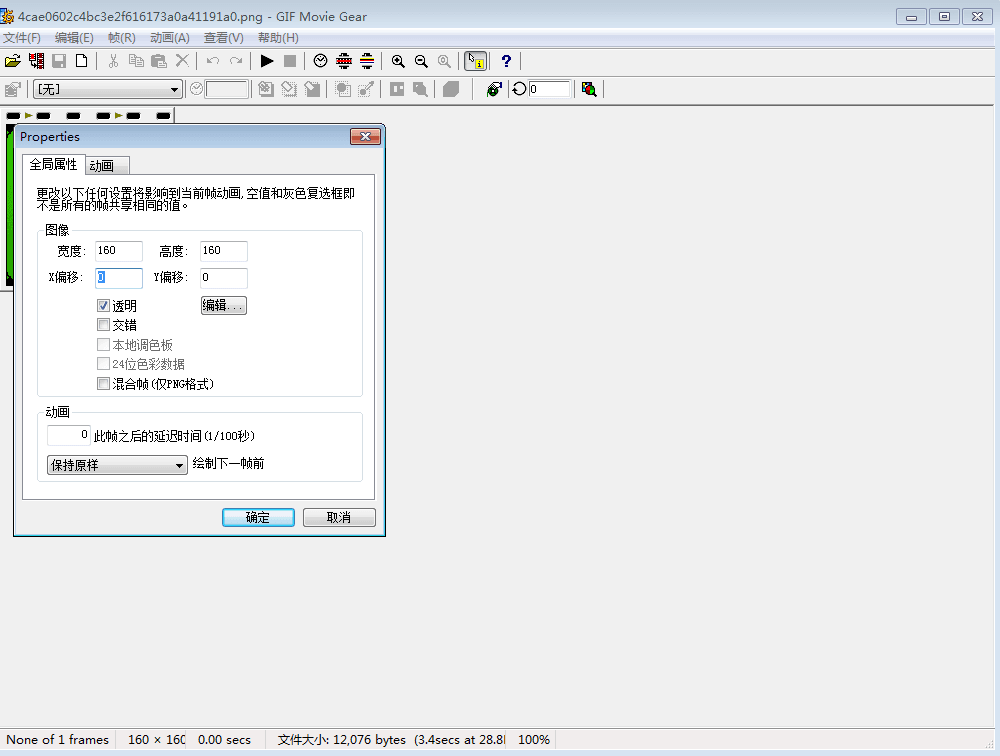Click the blue question mark help icon

point(506,61)
